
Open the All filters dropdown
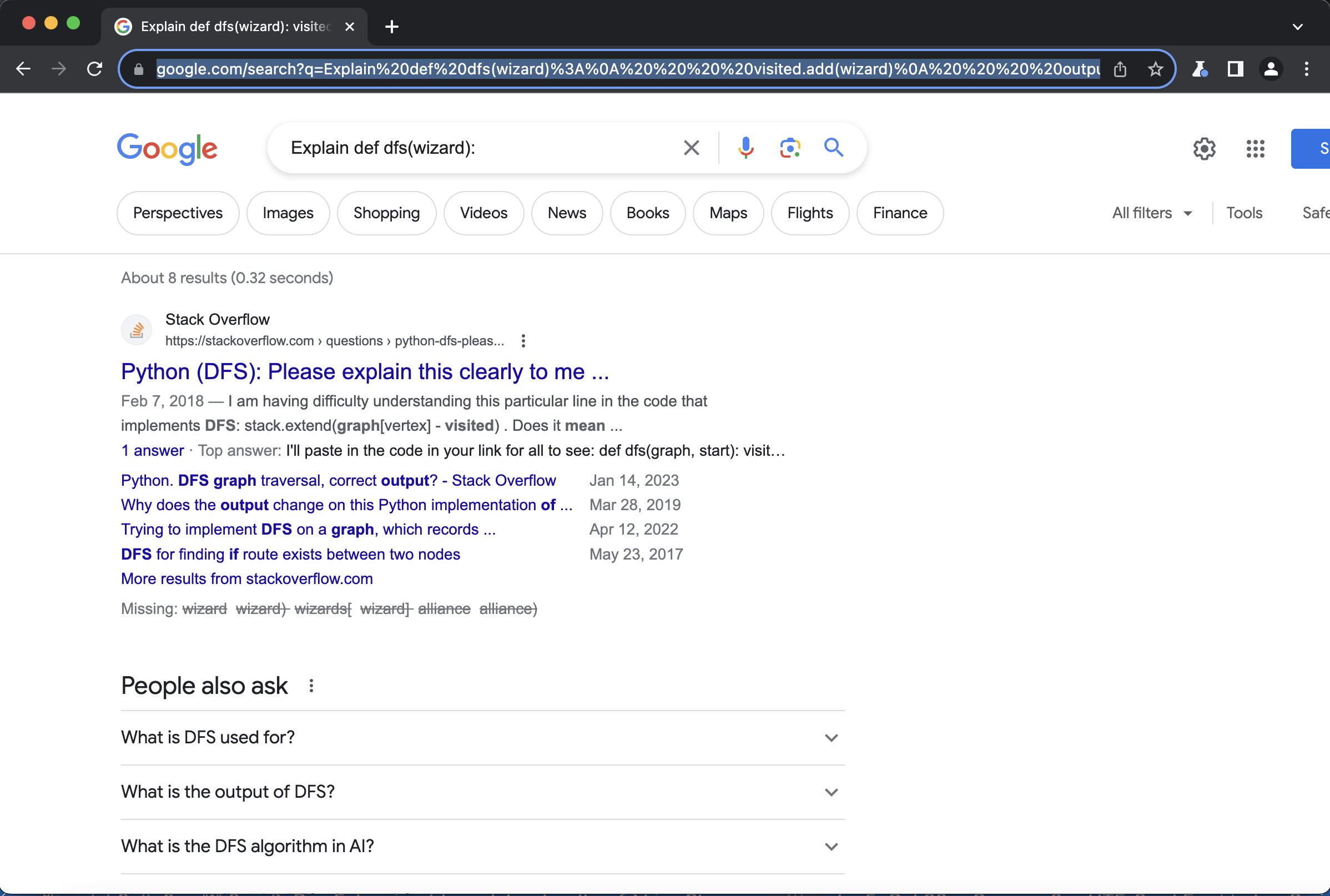pos(1151,213)
